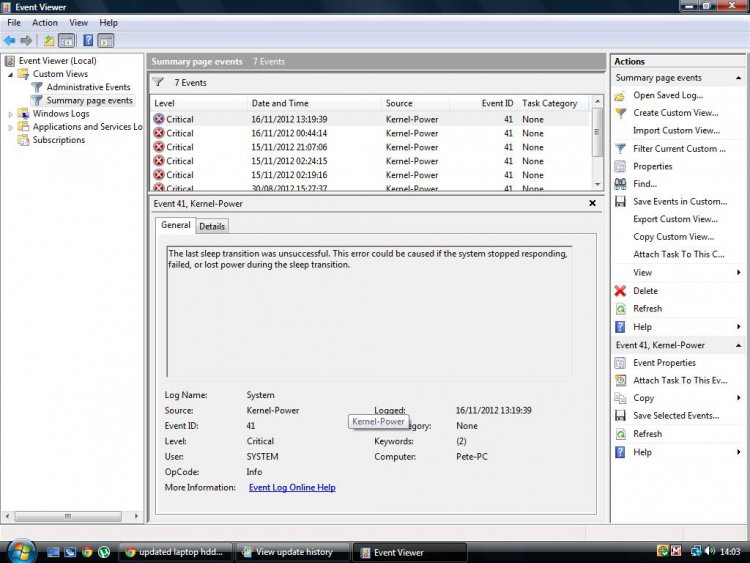The width and height of the screenshot is (750, 563).
Task: Switch to the Details tab
Action: [212, 226]
